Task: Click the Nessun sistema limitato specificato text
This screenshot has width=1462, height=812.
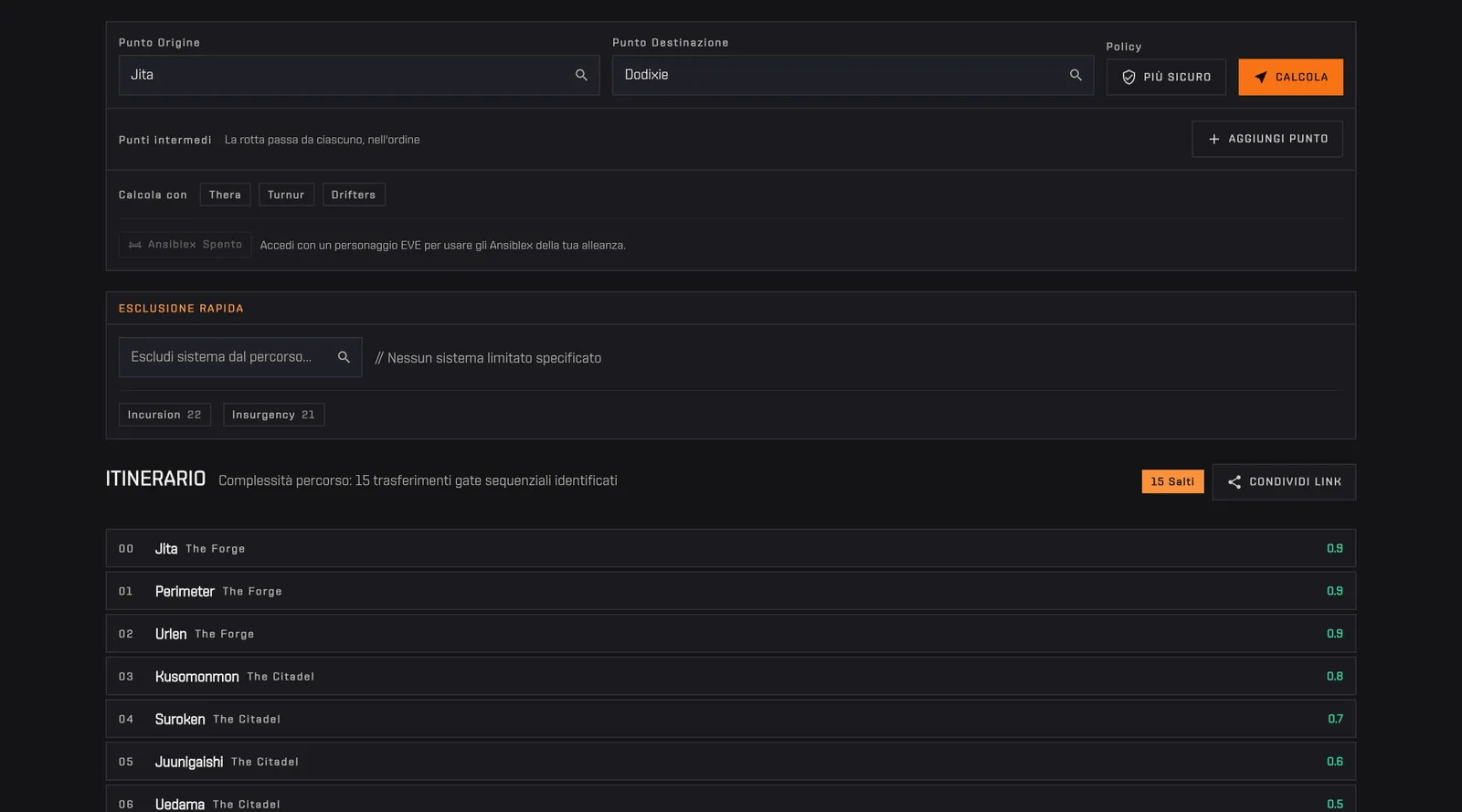Action: [x=488, y=358]
